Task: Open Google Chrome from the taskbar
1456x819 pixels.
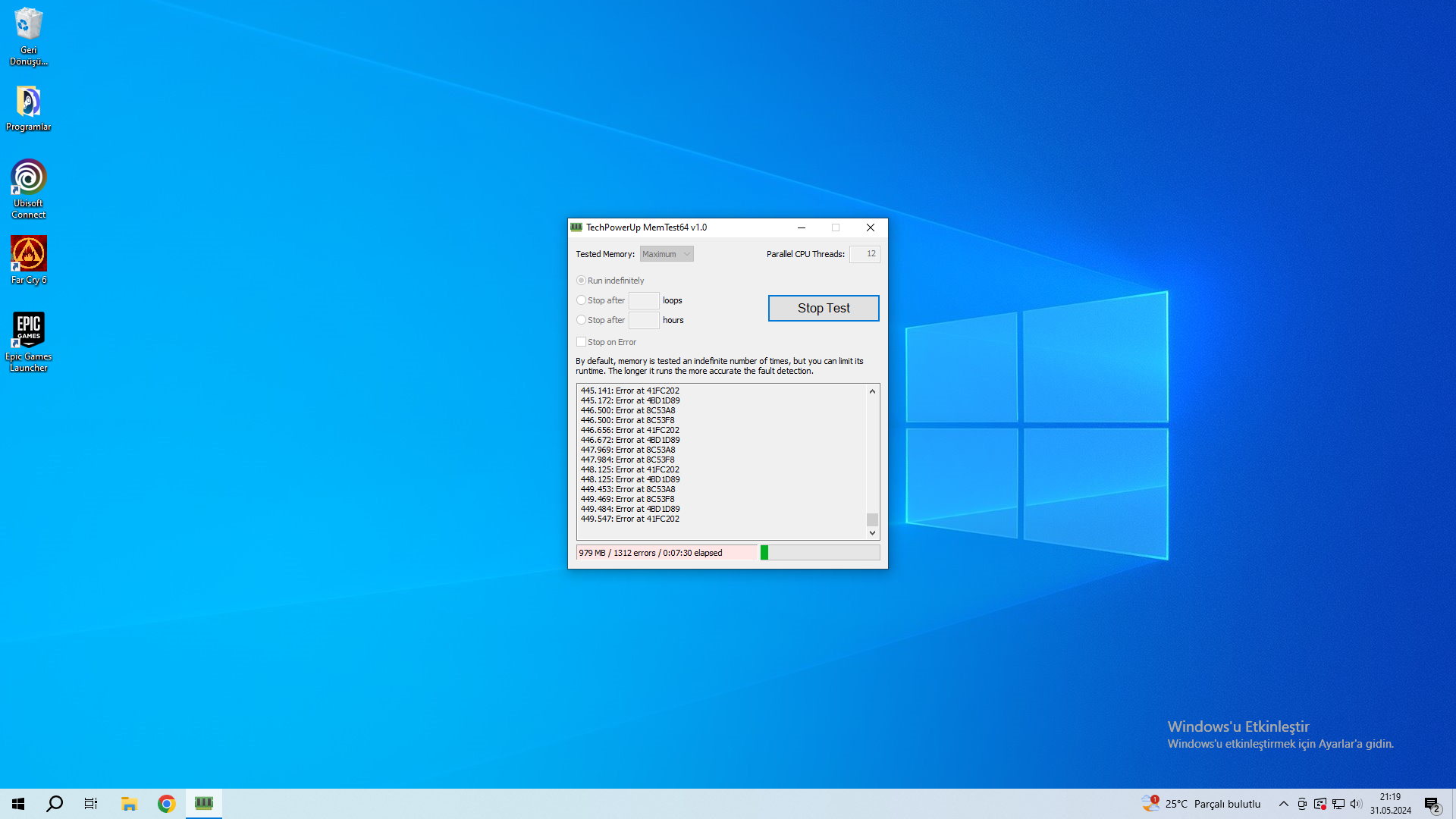Action: pyautogui.click(x=167, y=803)
